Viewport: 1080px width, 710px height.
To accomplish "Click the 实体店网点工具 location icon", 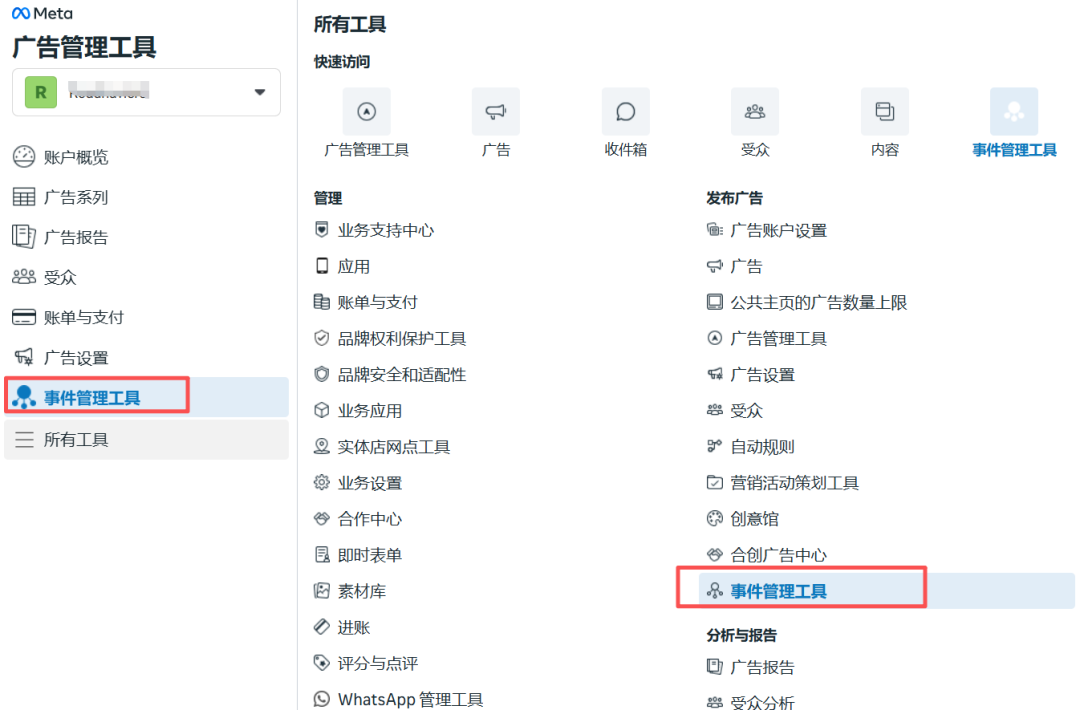I will 322,446.
